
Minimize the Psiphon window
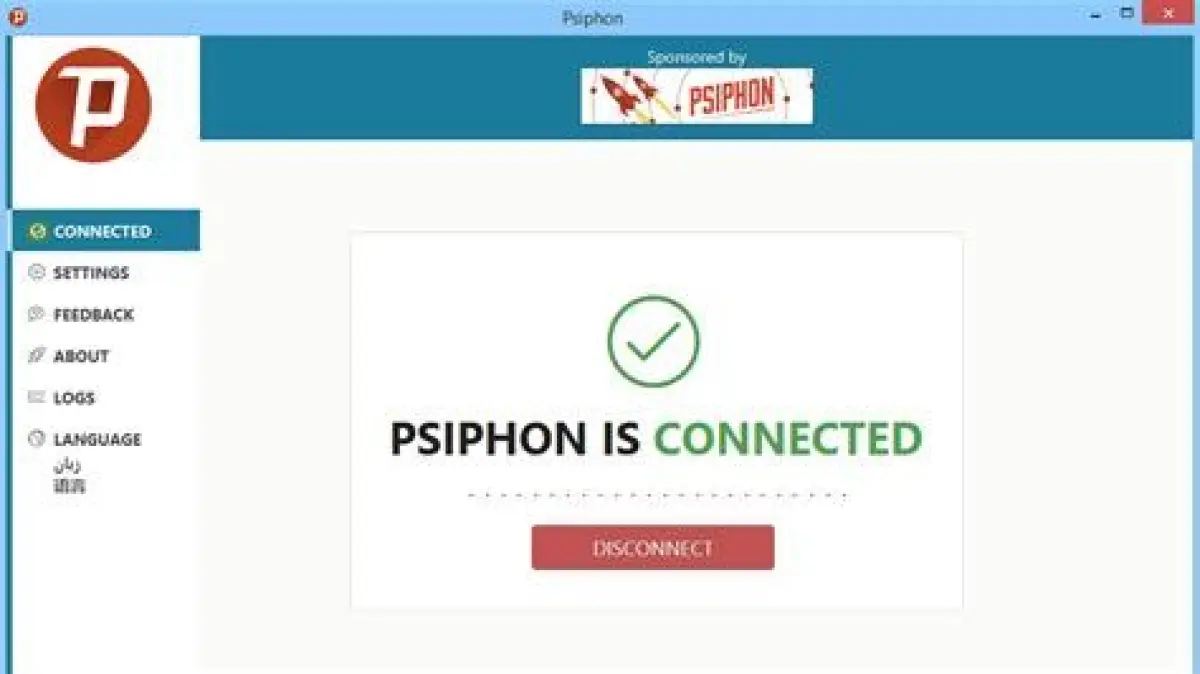click(x=1094, y=13)
